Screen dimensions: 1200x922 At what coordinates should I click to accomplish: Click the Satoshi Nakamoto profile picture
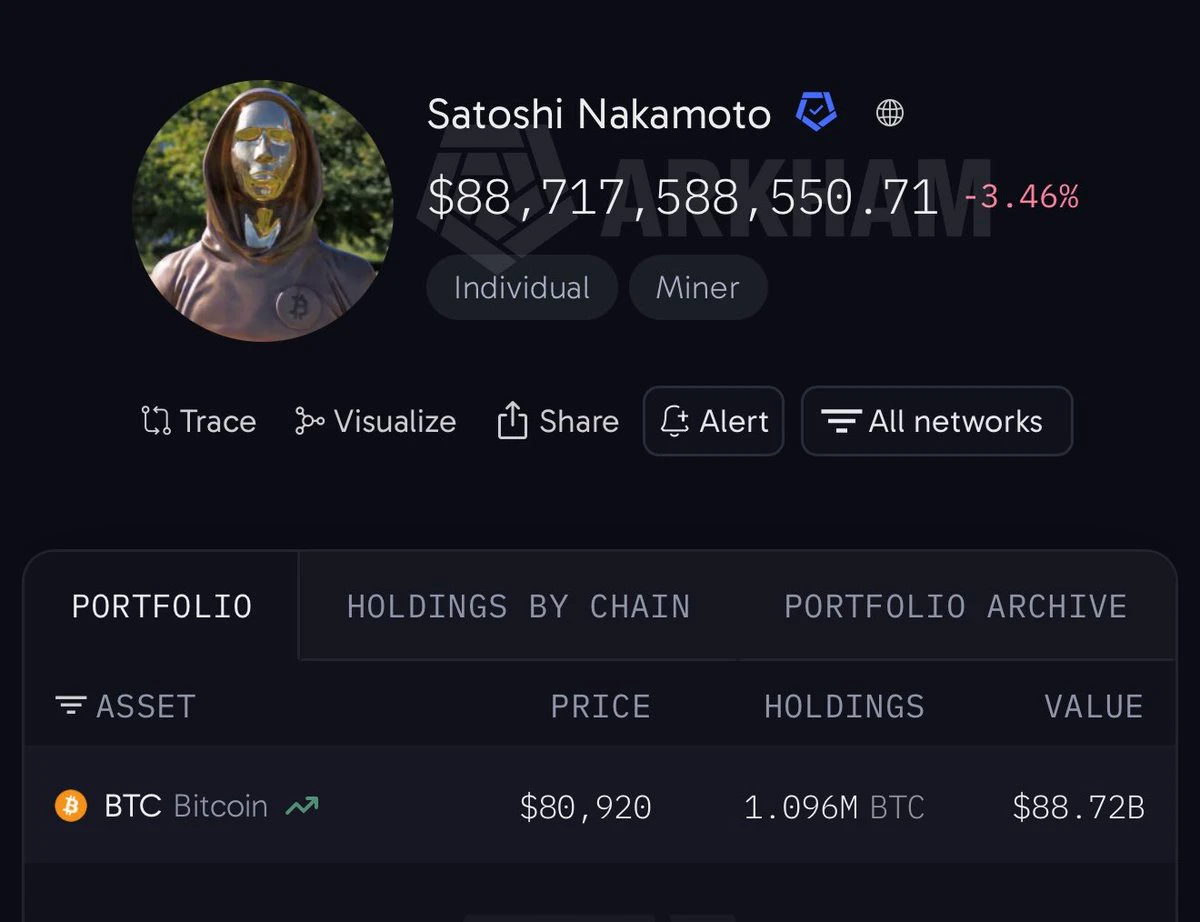(x=263, y=211)
